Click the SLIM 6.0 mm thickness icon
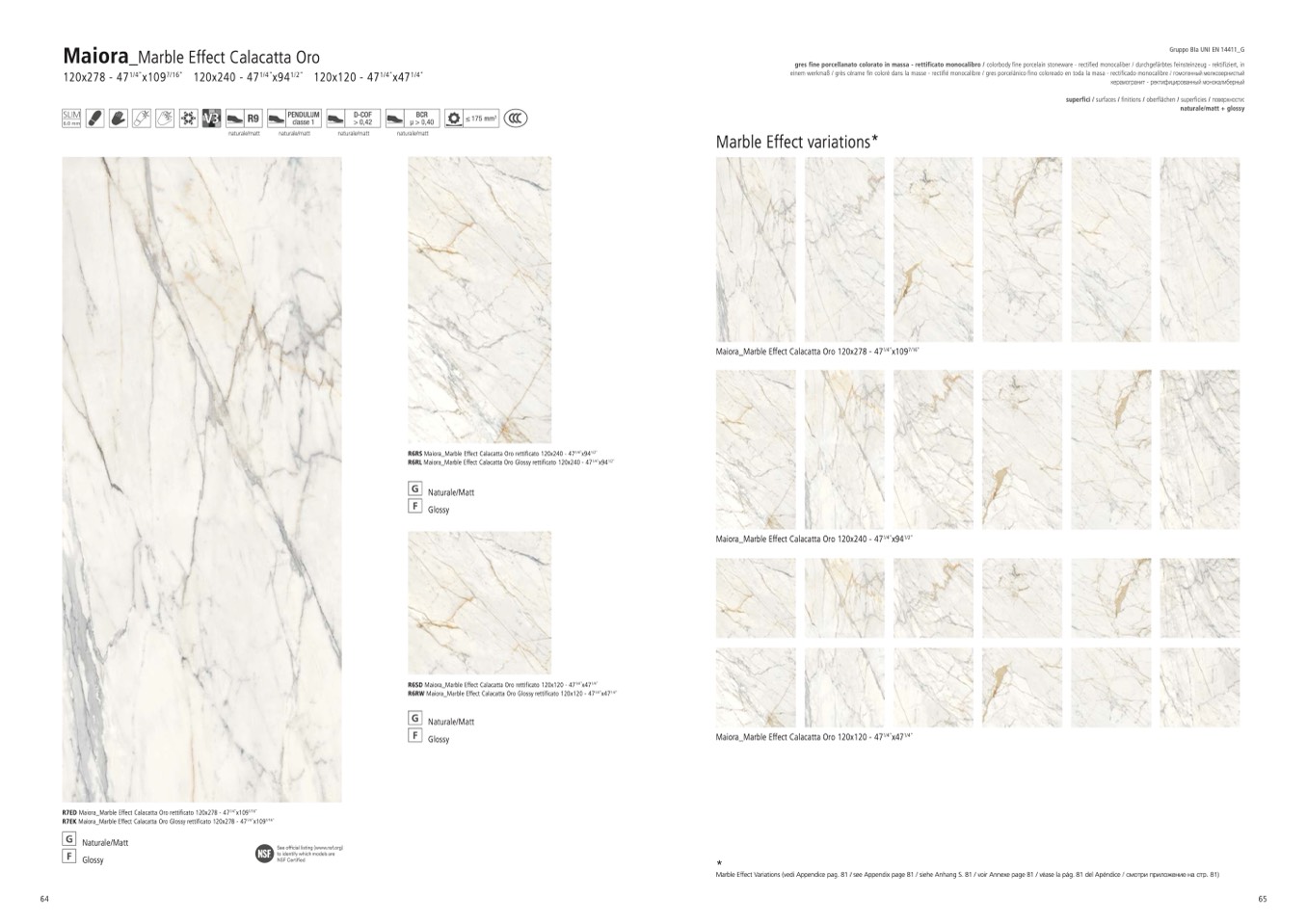 tap(71, 119)
